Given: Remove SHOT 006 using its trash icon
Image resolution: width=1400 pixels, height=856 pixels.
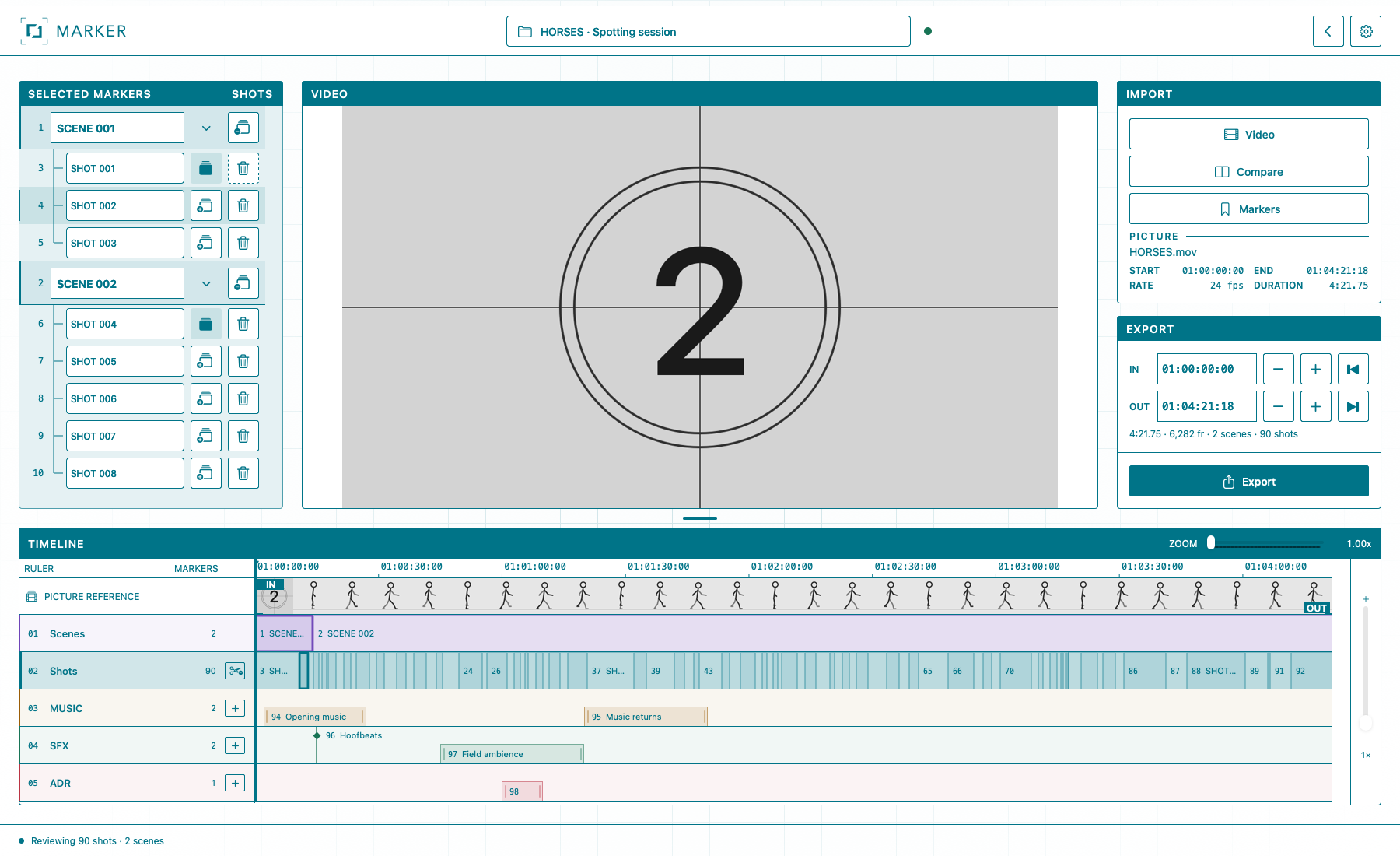Looking at the screenshot, I should point(243,398).
